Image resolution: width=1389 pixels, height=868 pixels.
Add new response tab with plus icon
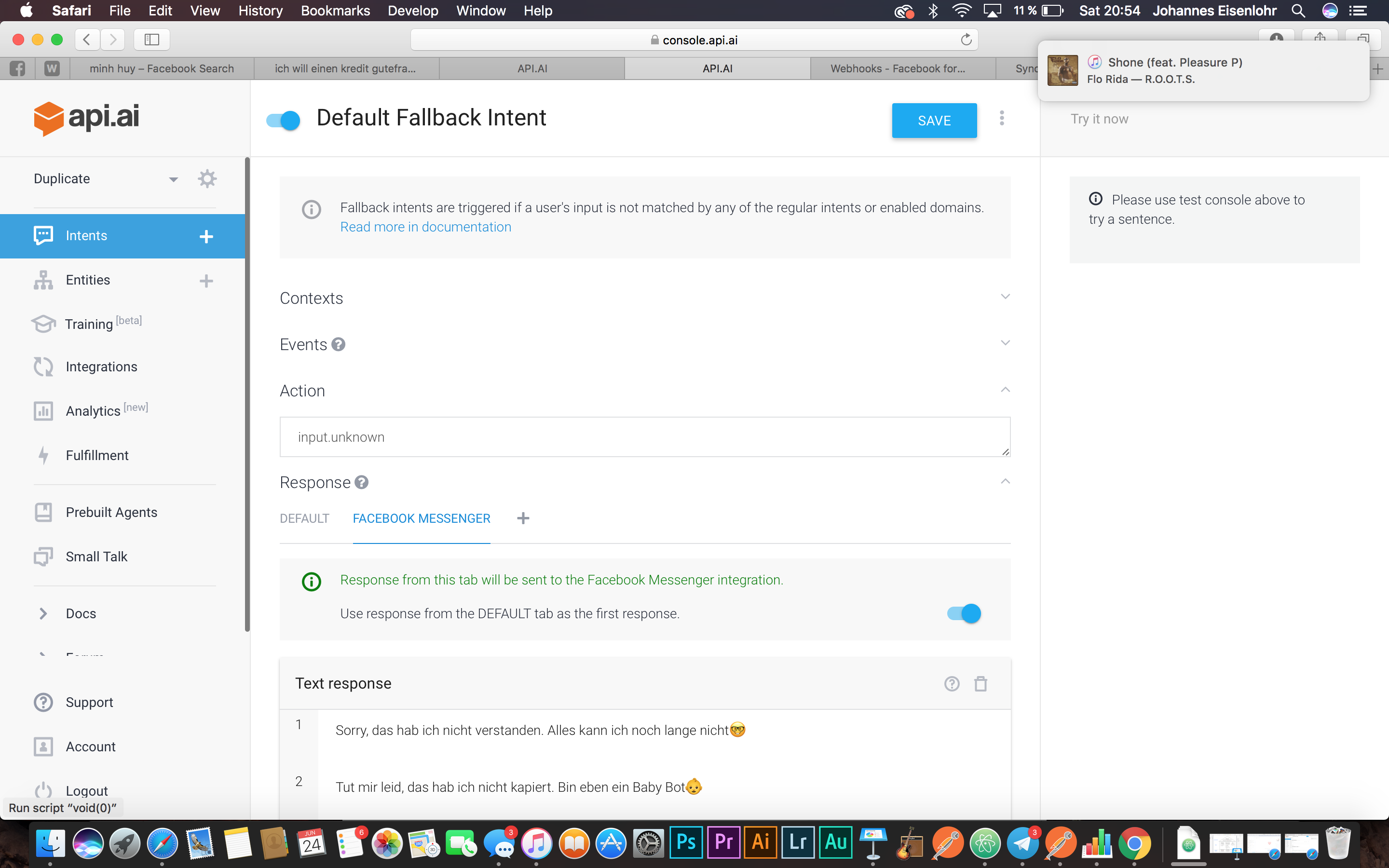(x=523, y=518)
